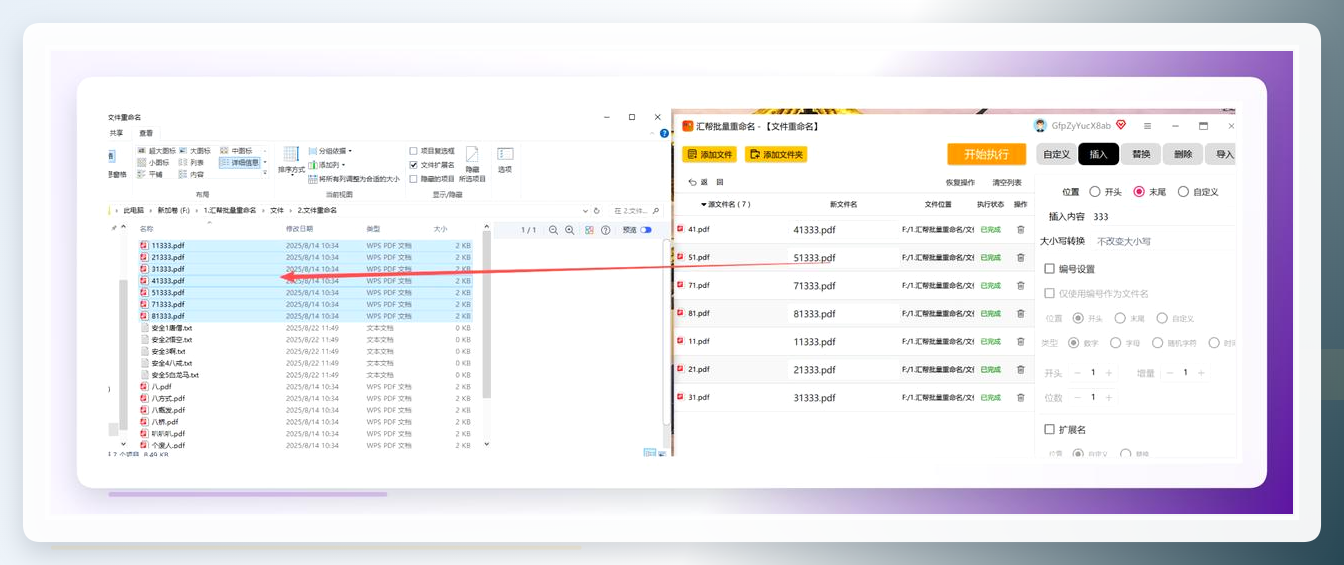
Task: Click the yellow Add Folder button
Action: [776, 154]
